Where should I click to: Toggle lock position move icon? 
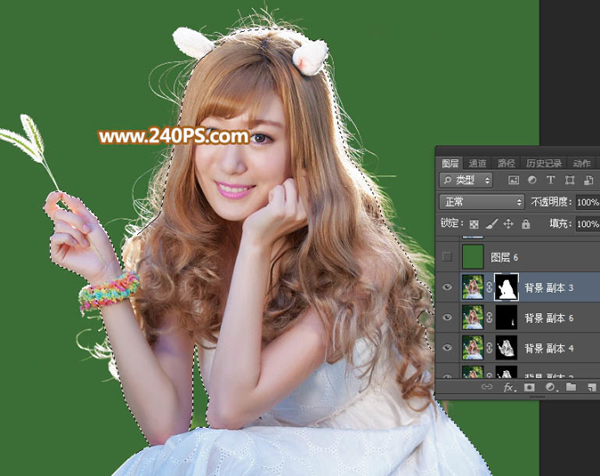click(x=508, y=224)
